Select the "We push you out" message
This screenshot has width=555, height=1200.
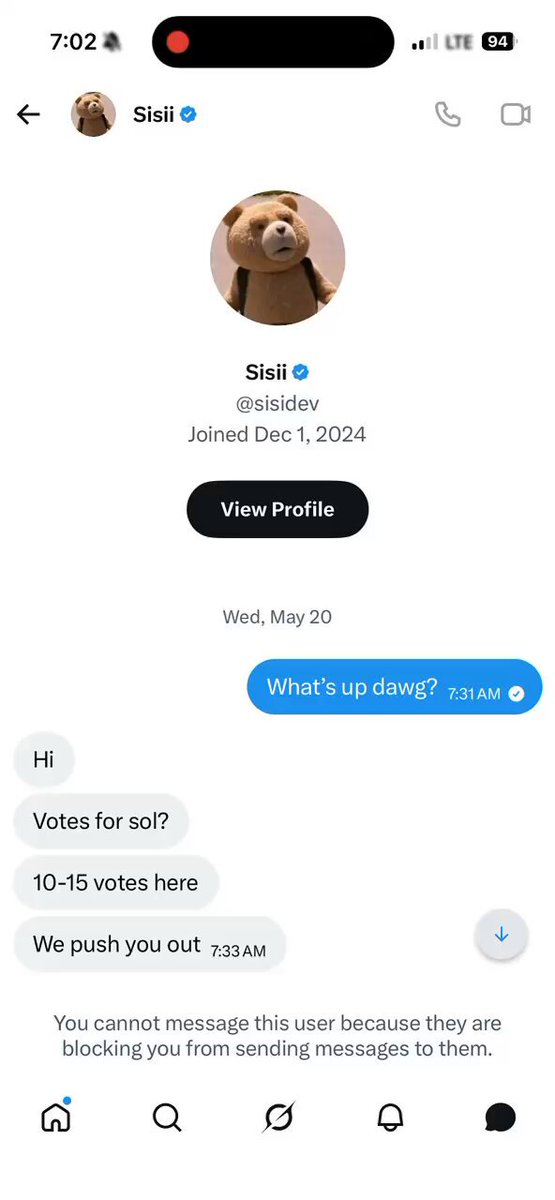pyautogui.click(x=150, y=945)
